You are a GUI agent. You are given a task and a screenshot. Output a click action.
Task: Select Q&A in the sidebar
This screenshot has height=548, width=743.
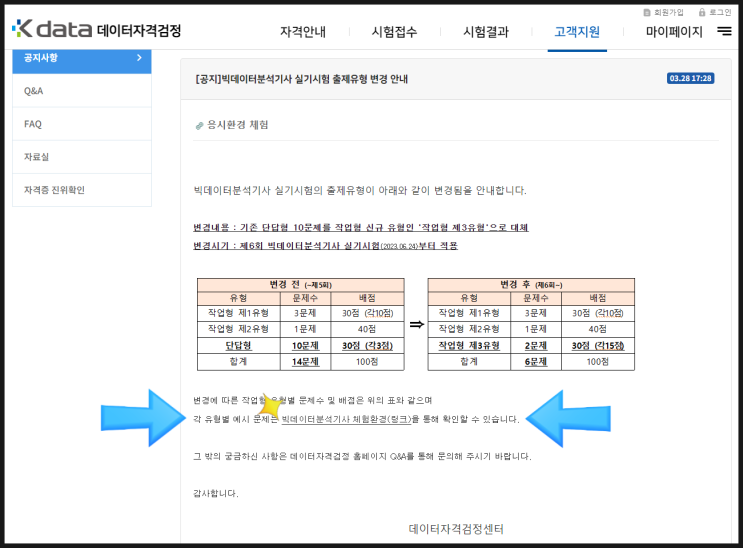[x=82, y=91]
